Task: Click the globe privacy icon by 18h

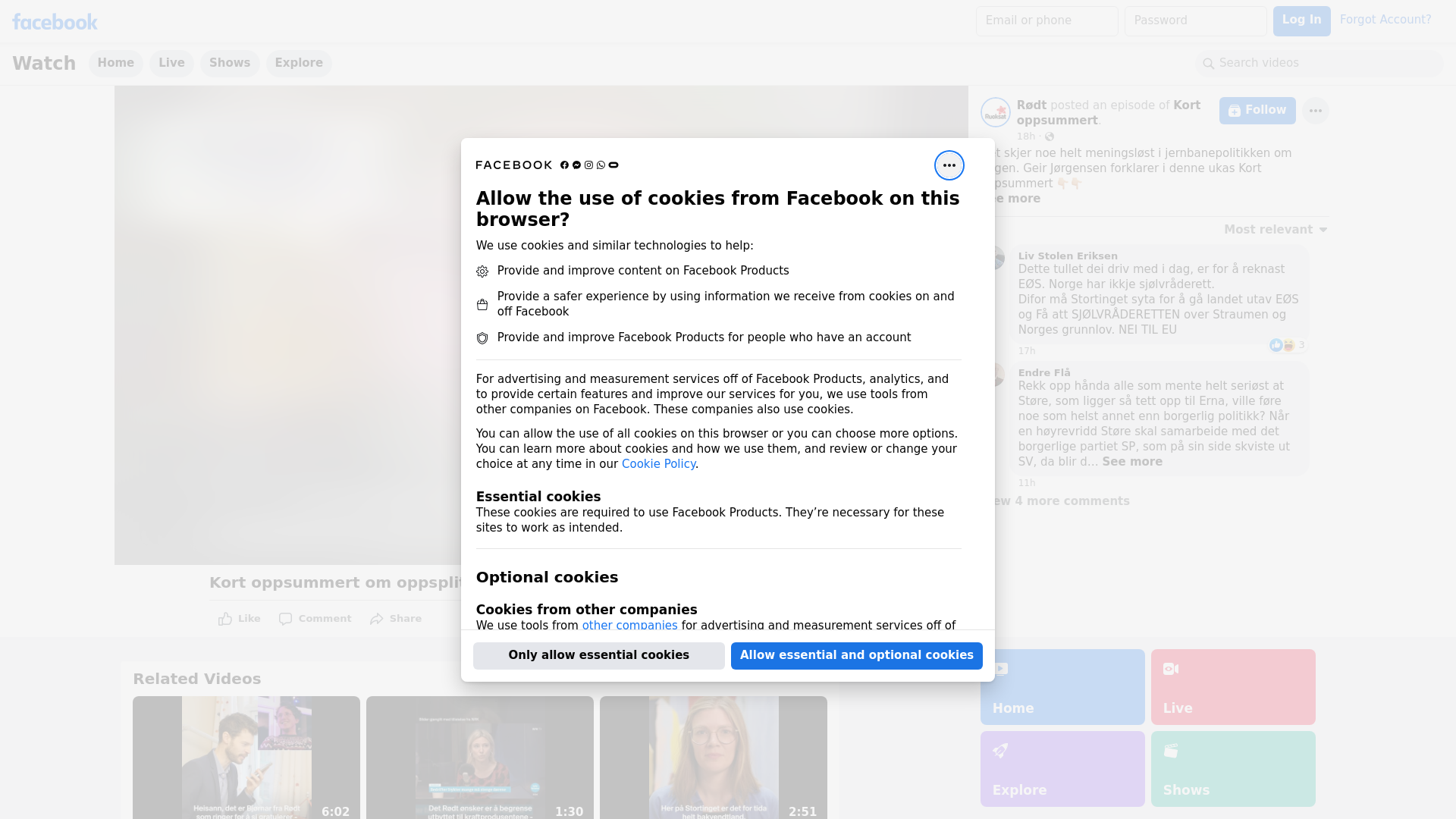Action: [1050, 136]
